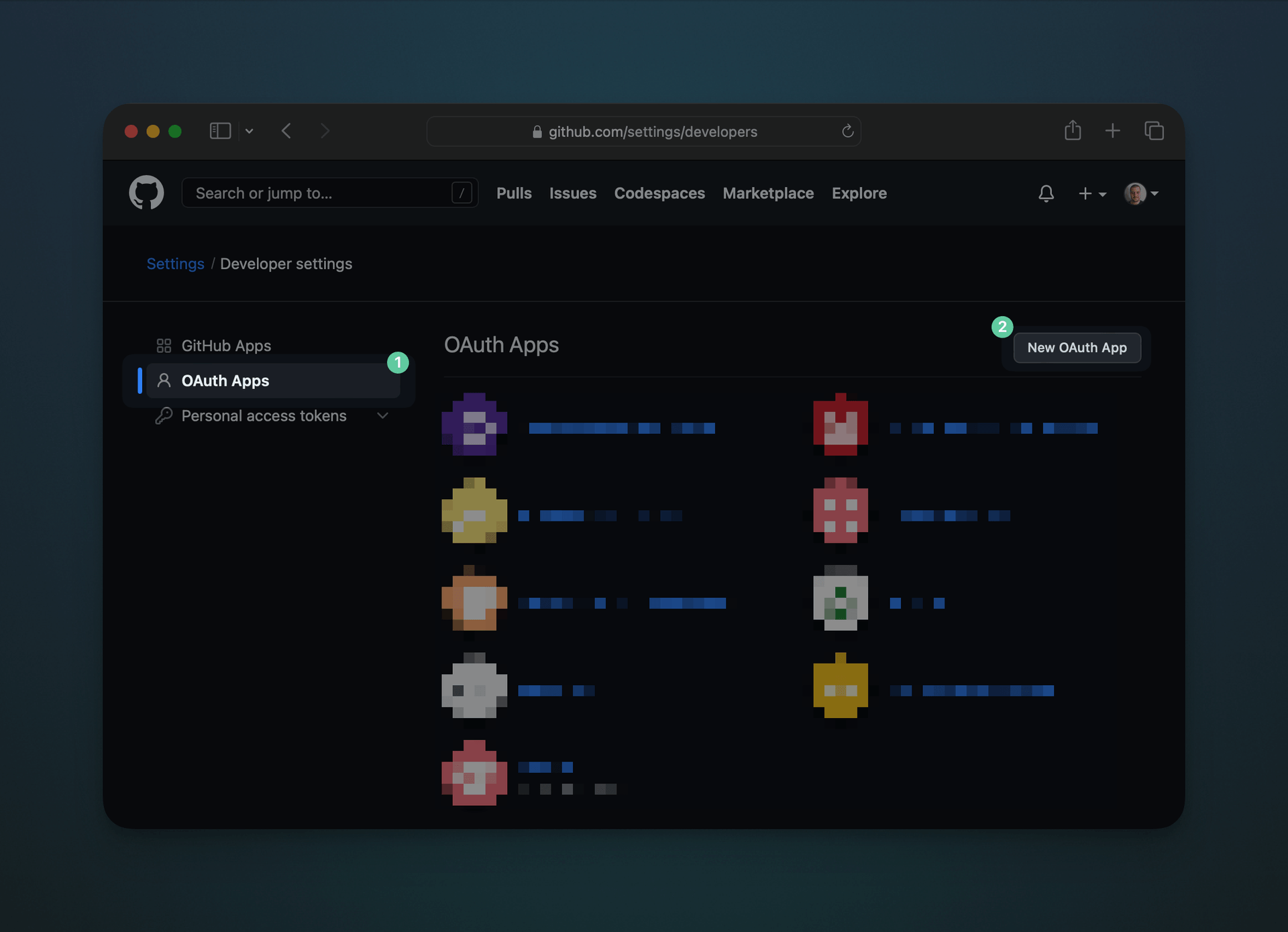Open the Marketplace navigation link
This screenshot has width=1288, height=932.
[768, 193]
